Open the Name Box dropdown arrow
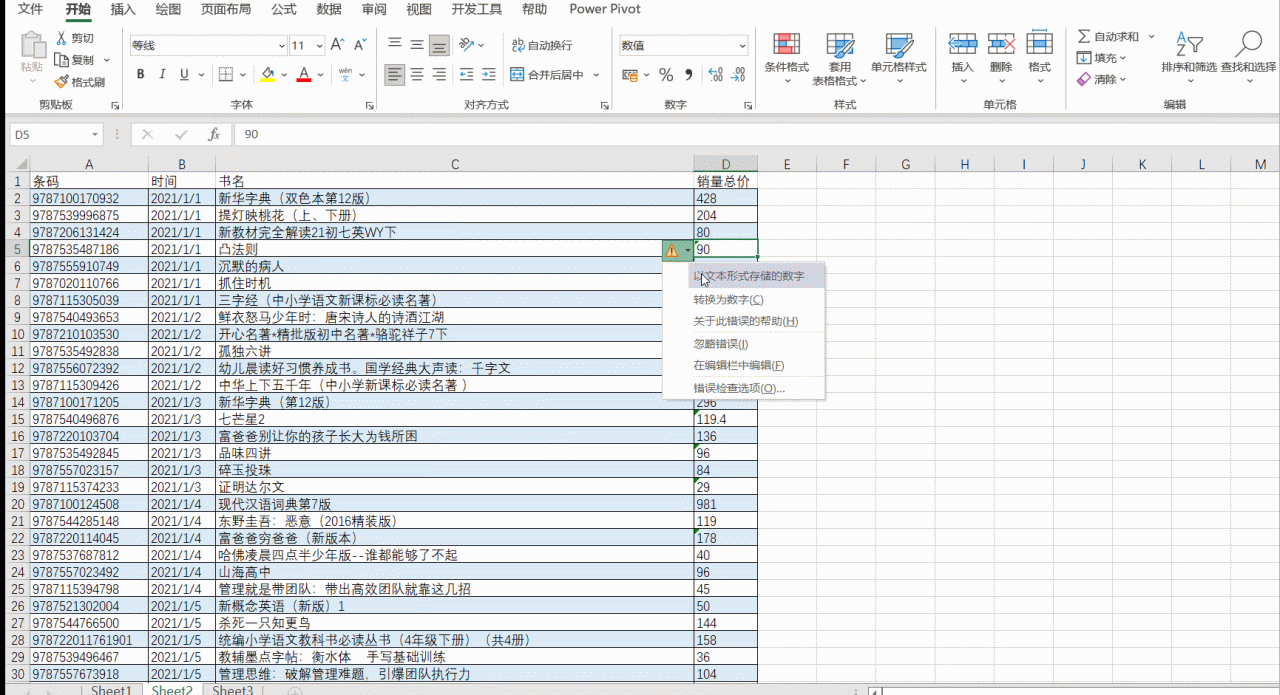The height and width of the screenshot is (695, 1280). click(95, 135)
